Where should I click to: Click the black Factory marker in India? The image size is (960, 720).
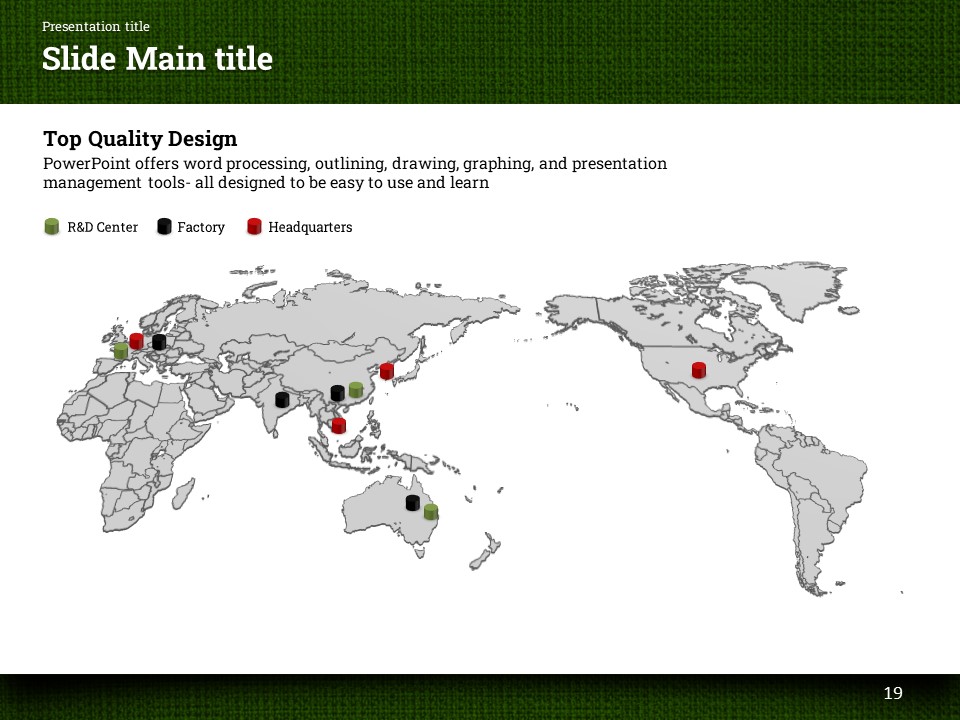coord(282,400)
